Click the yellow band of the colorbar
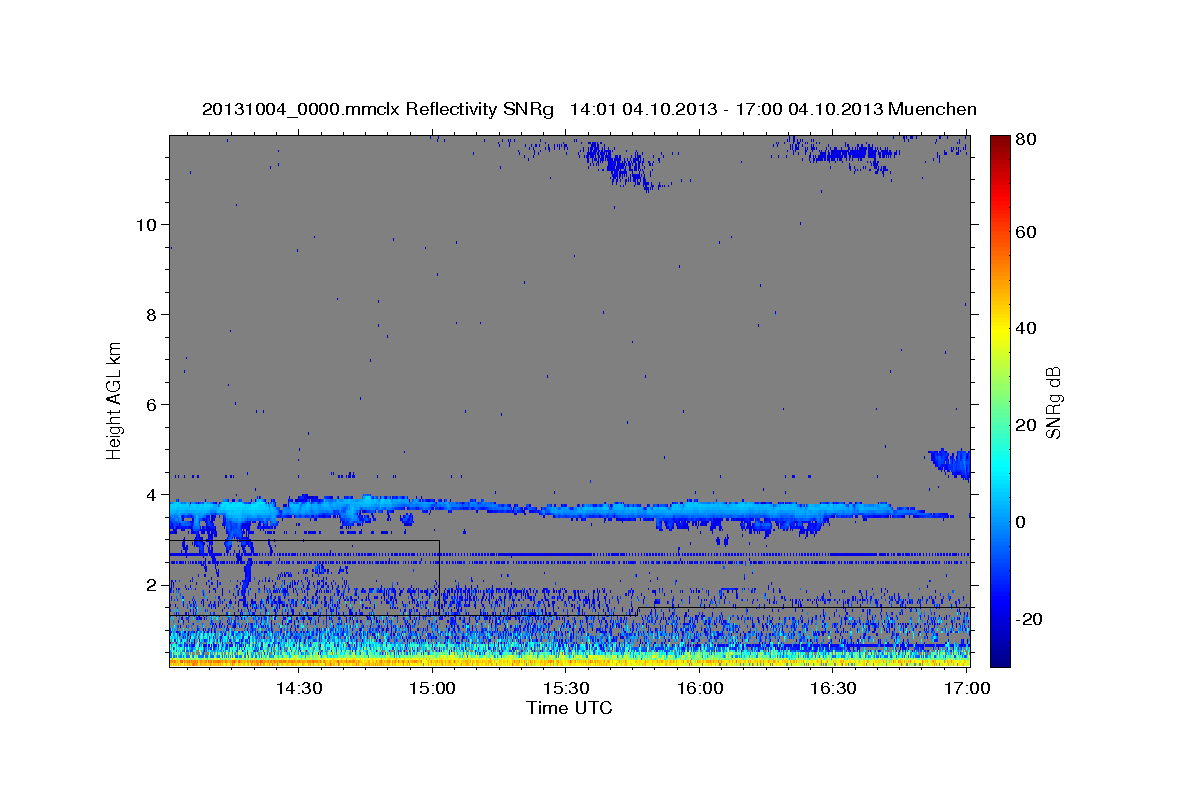 click(x=1000, y=328)
